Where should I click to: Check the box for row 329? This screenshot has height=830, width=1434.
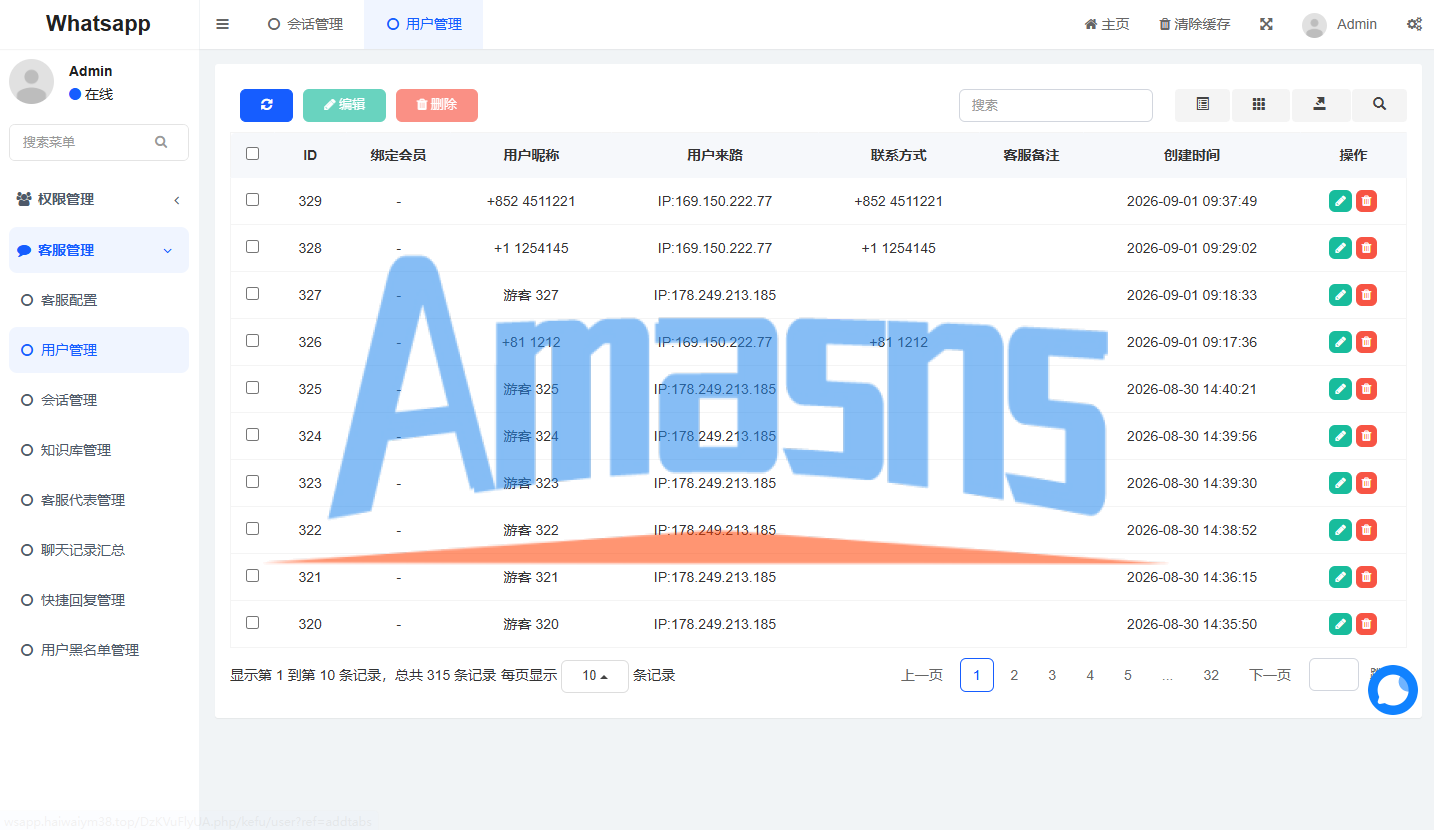coord(252,200)
